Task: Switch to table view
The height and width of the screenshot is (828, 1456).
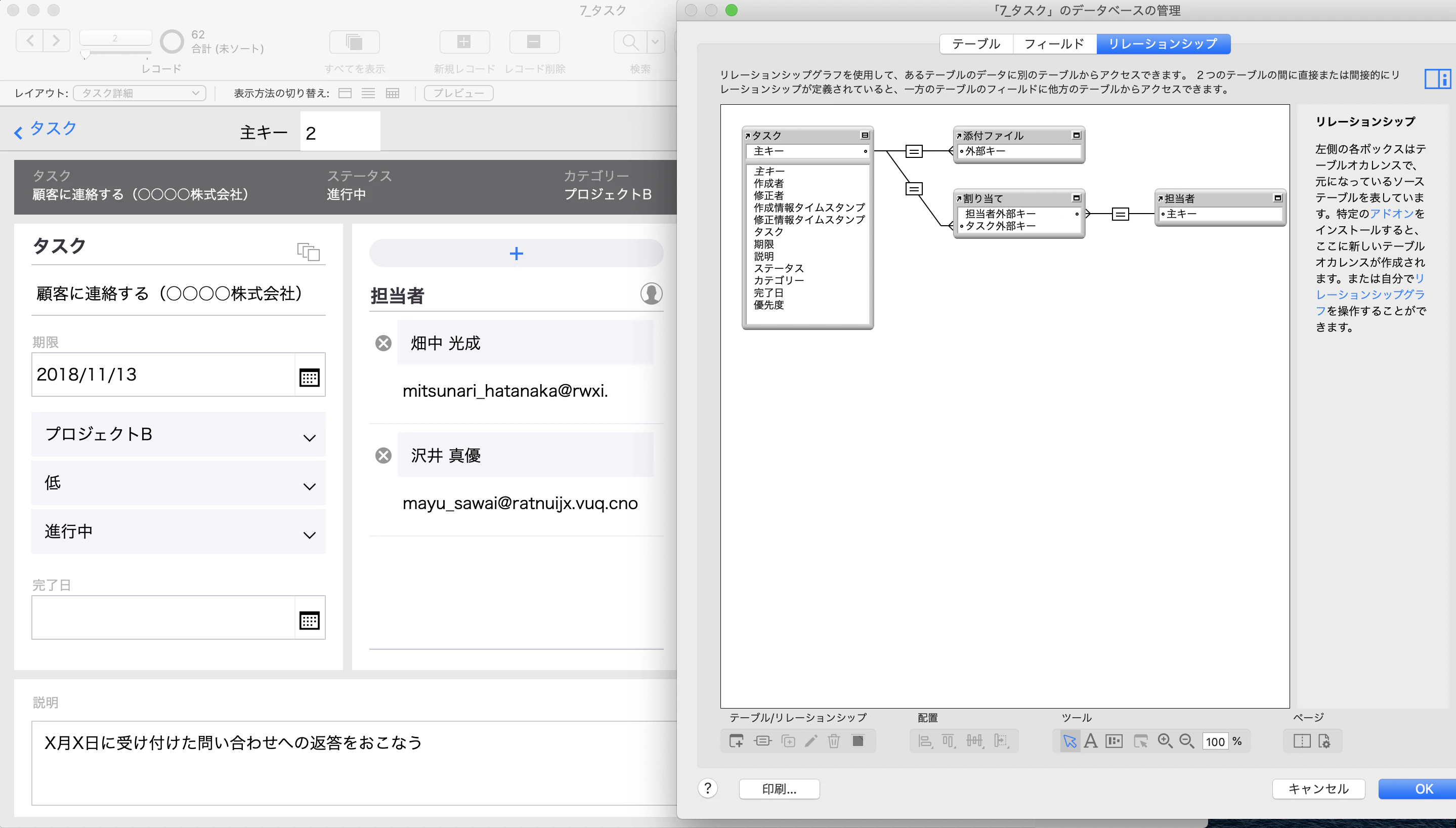Action: tap(393, 93)
